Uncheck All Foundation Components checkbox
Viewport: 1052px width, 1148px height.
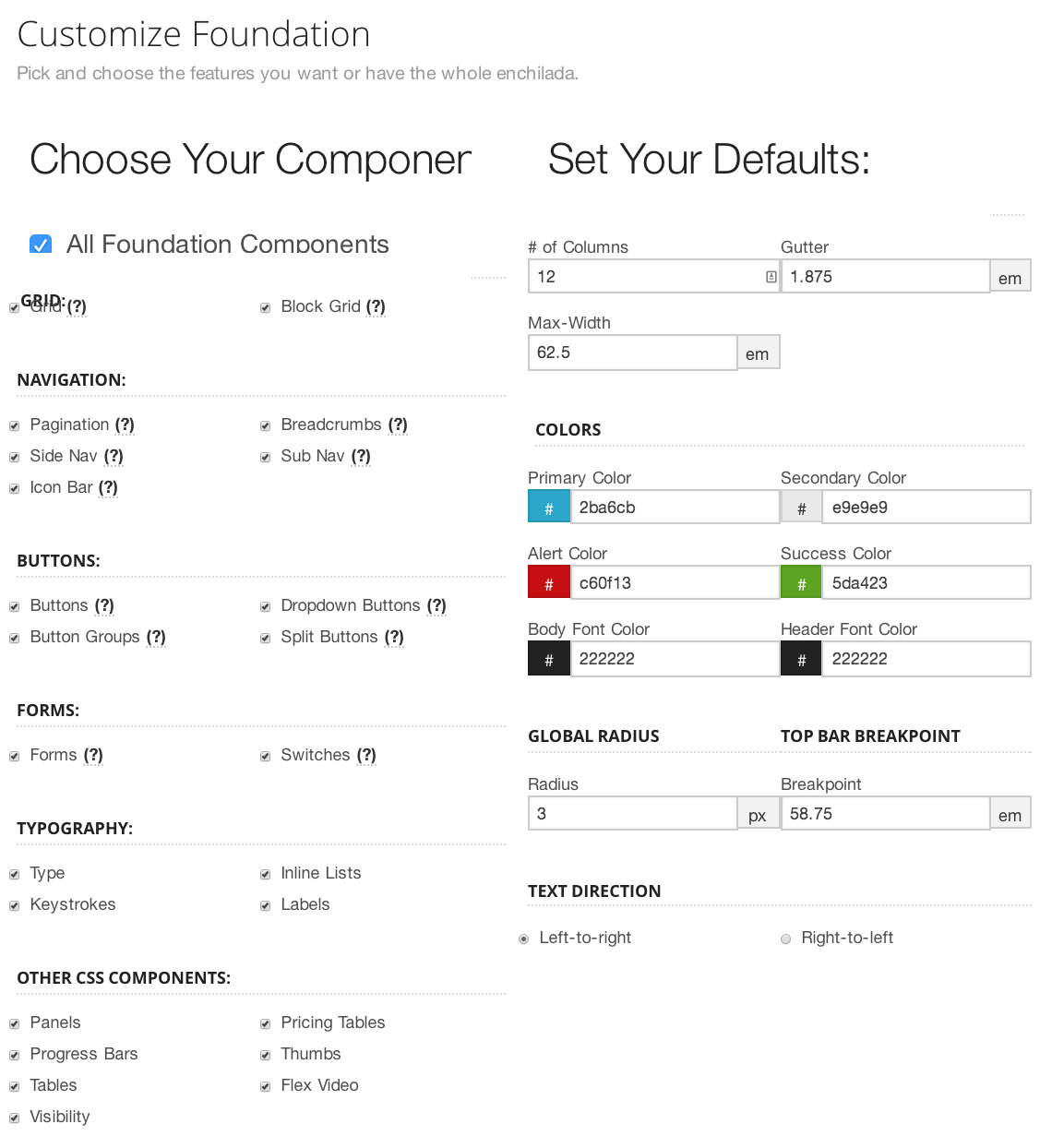[41, 245]
